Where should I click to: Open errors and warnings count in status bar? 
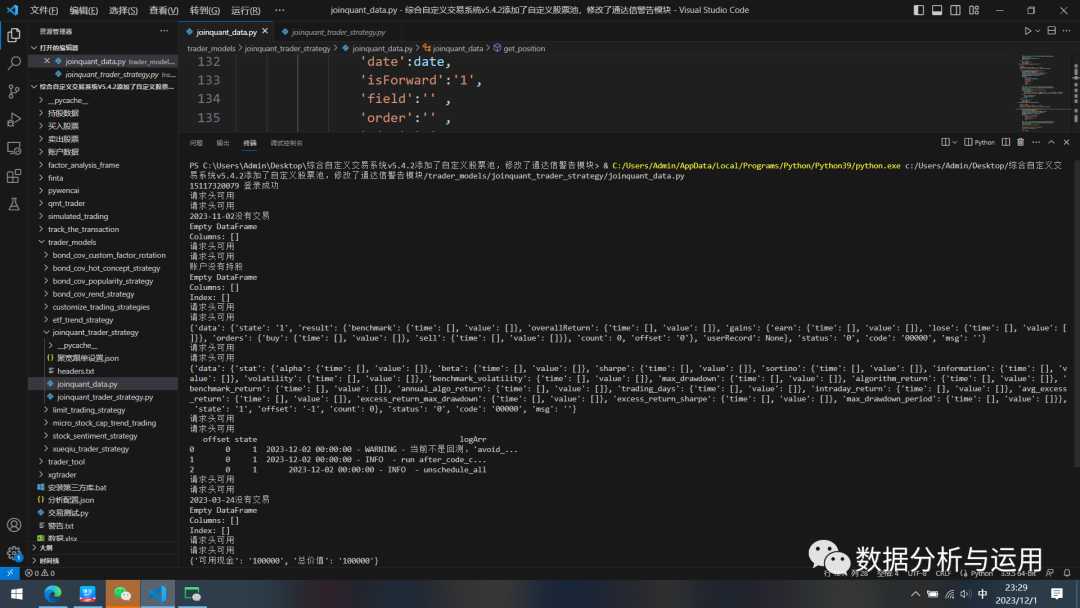tap(40, 573)
